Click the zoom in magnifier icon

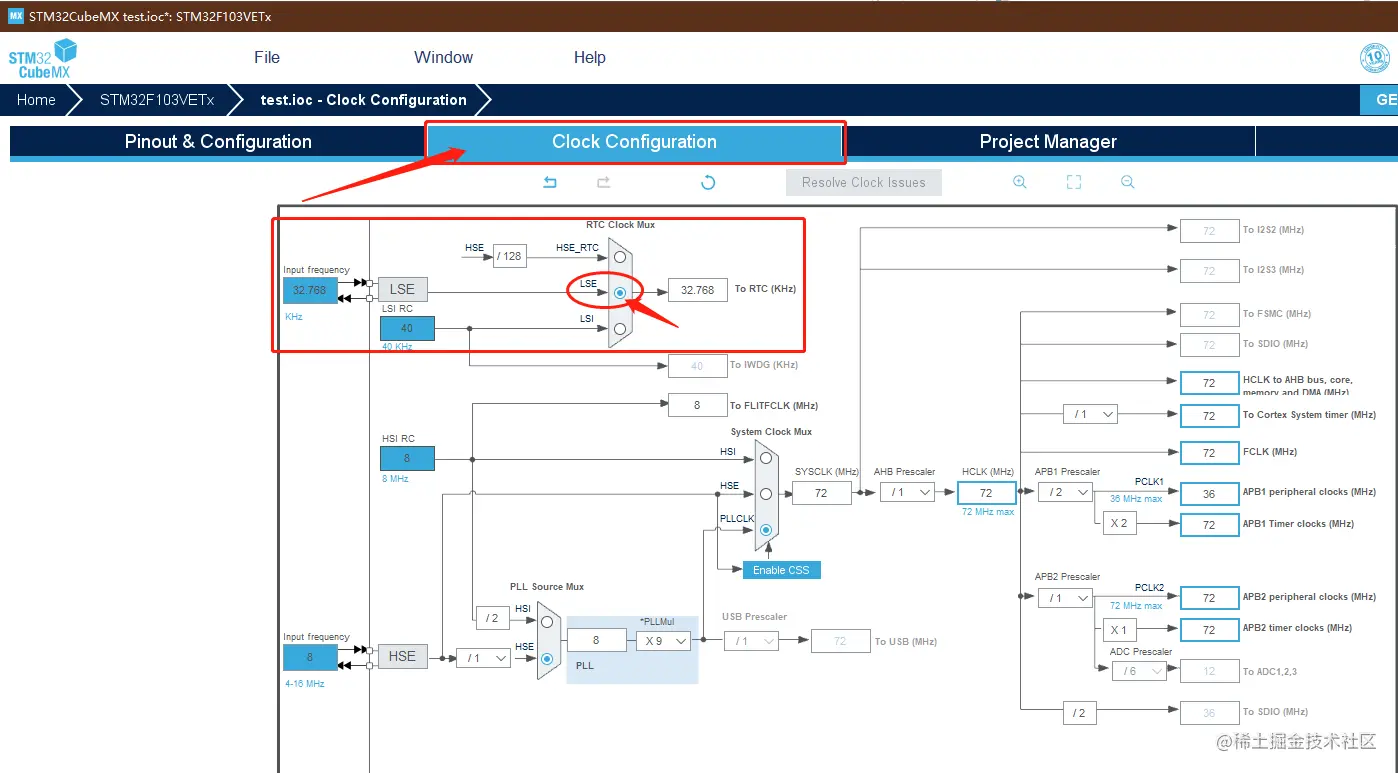[1020, 182]
